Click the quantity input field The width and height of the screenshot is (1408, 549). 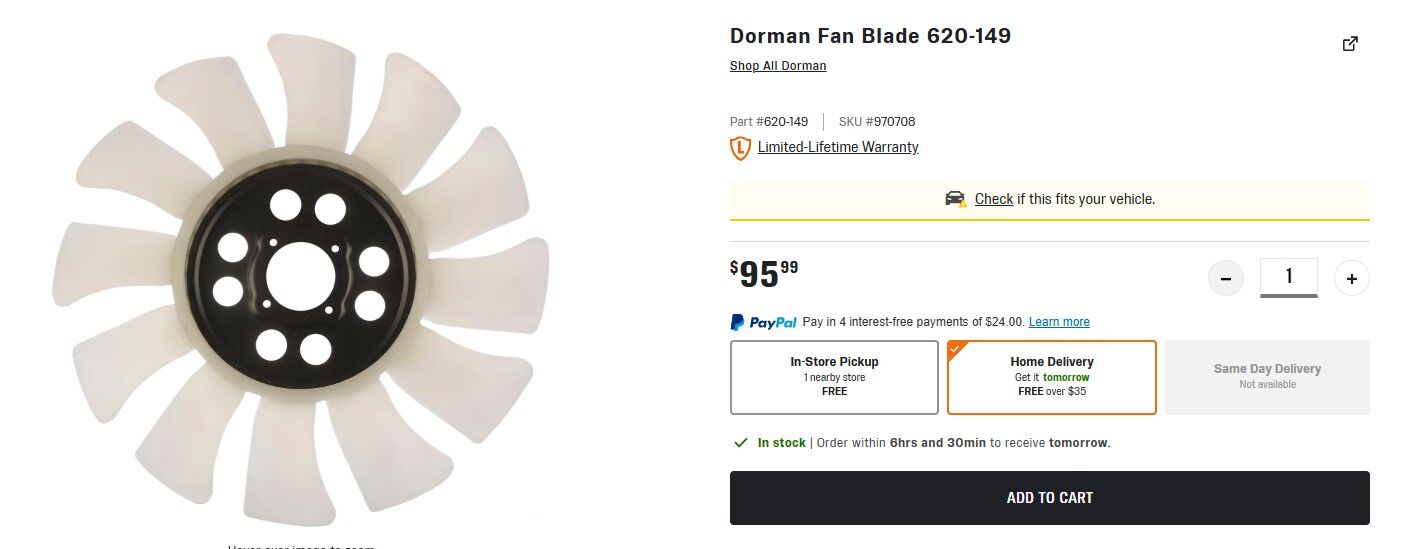[1288, 276]
